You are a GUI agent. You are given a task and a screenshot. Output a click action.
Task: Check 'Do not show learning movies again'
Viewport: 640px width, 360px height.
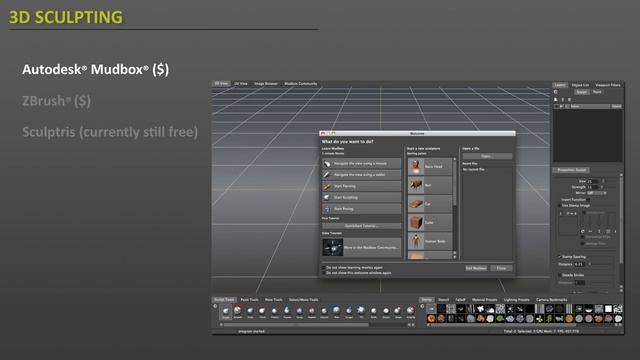[x=324, y=268]
